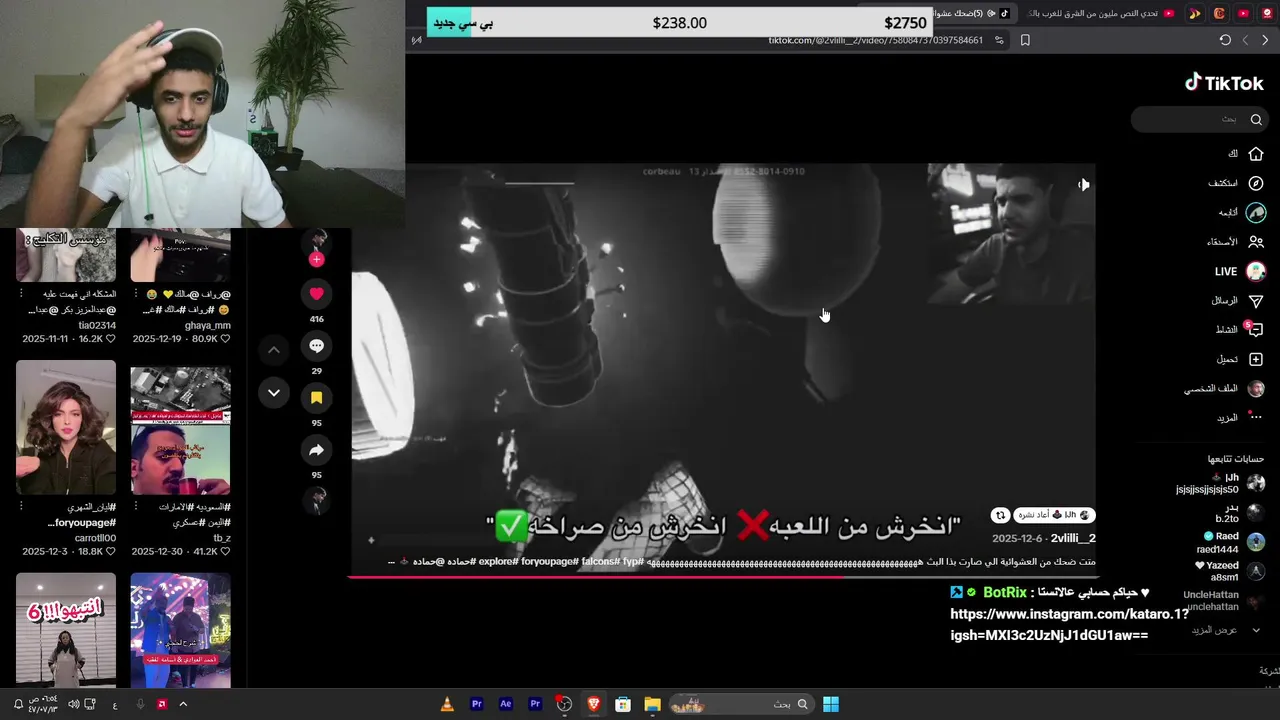Open followed account unclehattan
The height and width of the screenshot is (720, 1280).
[x=1225, y=600]
